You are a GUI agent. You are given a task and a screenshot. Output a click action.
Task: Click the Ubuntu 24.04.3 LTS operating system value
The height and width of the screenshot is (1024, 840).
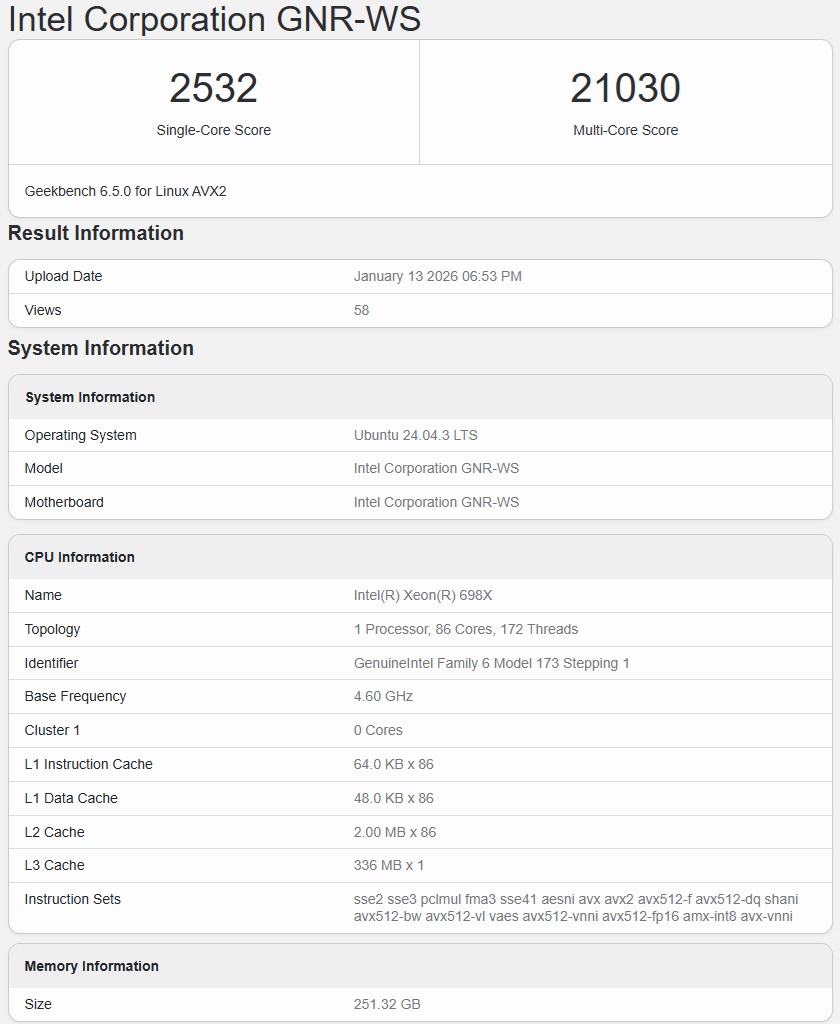[415, 435]
